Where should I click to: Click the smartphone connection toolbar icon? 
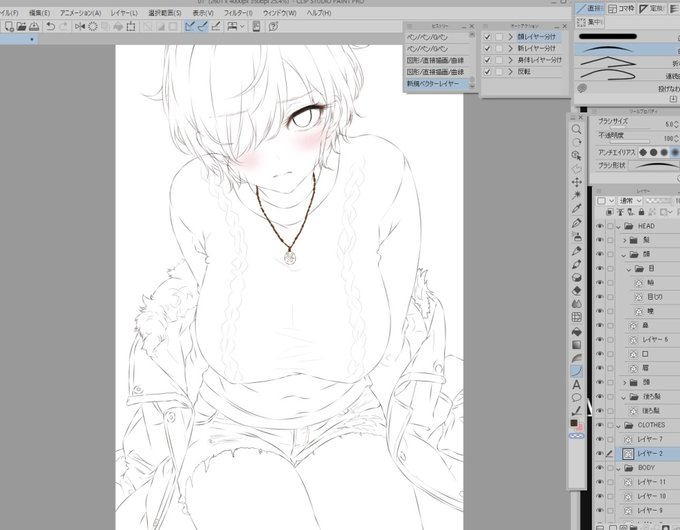click(x=256, y=26)
